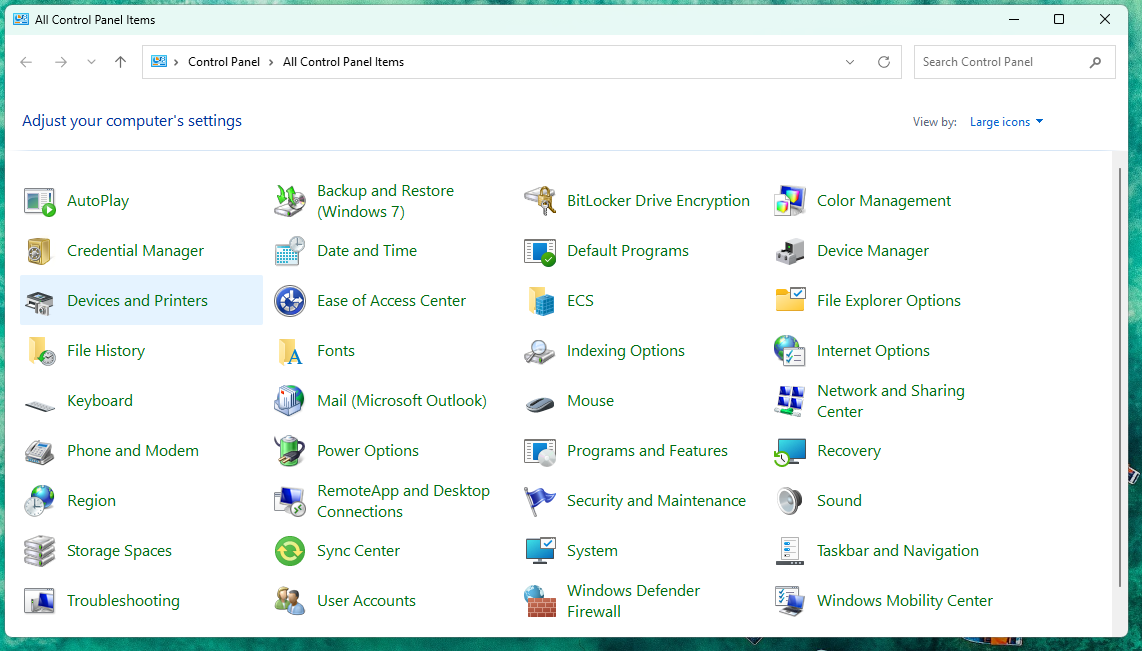
Task: Open the Troubleshooting link
Action: [x=123, y=601]
